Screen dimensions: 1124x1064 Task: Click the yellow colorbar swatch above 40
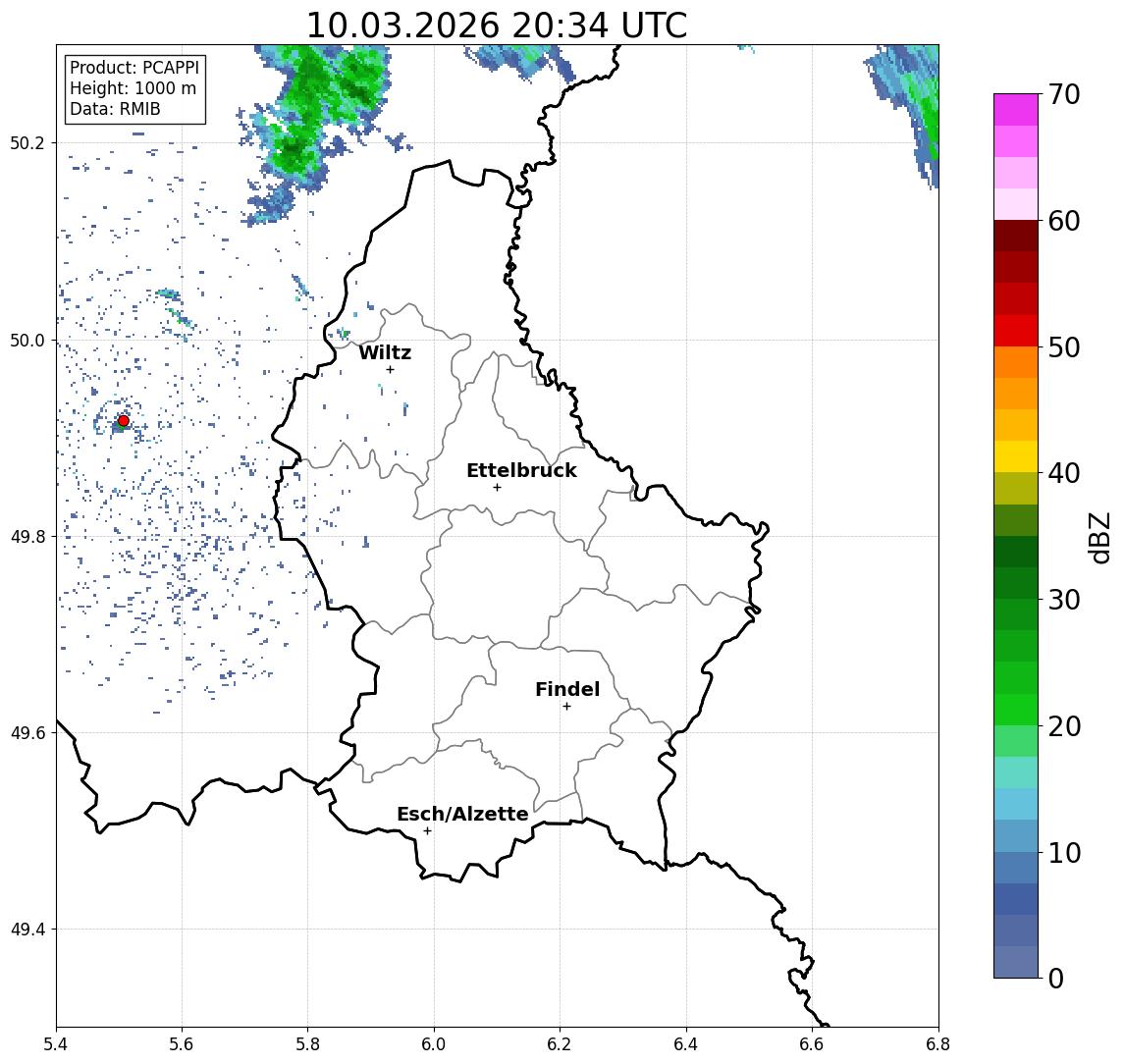pyautogui.click(x=1016, y=456)
